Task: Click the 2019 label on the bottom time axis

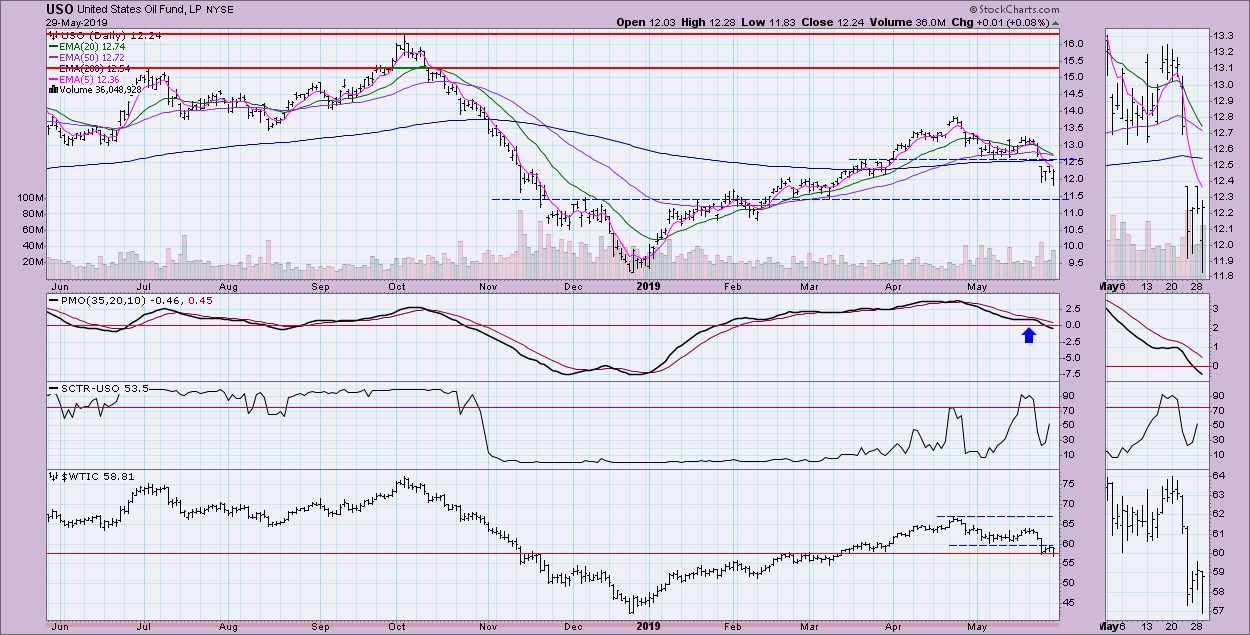Action: (649, 626)
